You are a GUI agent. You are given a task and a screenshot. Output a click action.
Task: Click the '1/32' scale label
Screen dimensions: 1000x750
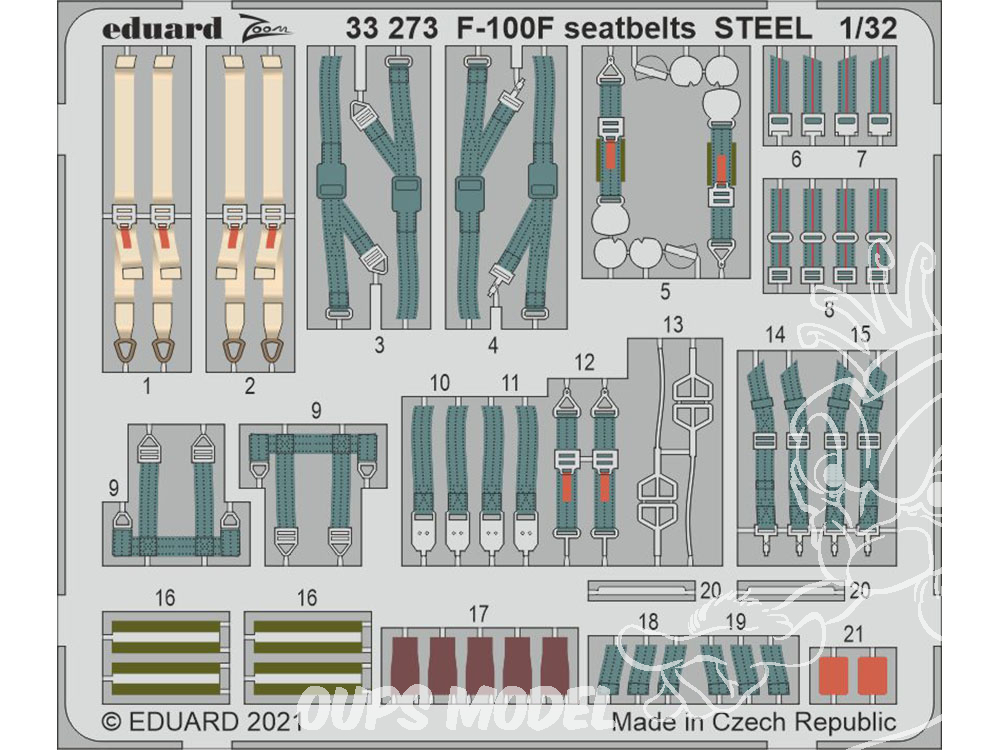click(868, 28)
